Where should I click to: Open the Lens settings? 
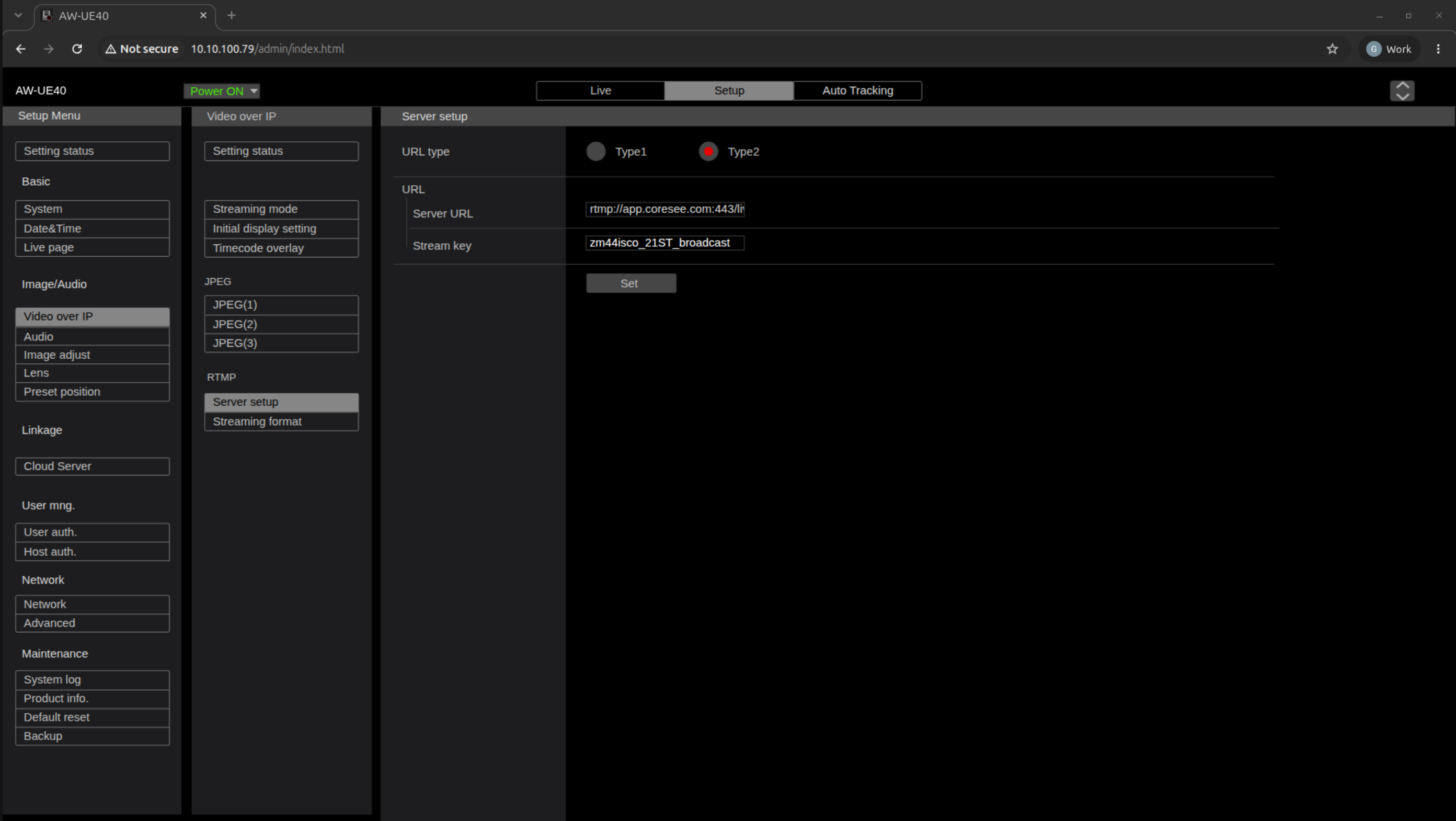pyautogui.click(x=92, y=373)
